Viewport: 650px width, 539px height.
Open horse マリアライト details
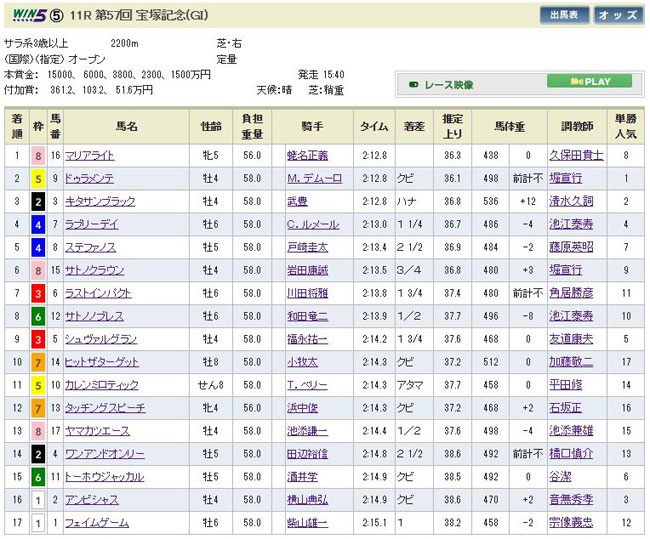click(x=92, y=155)
